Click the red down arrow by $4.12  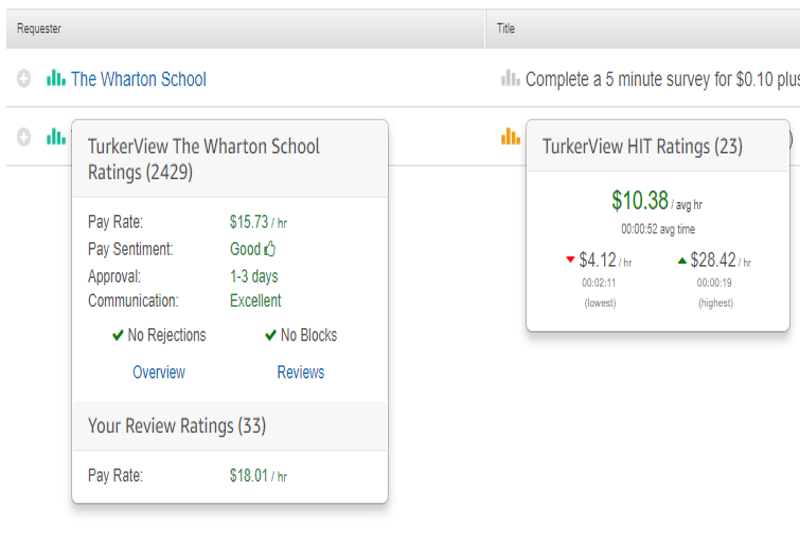570,260
